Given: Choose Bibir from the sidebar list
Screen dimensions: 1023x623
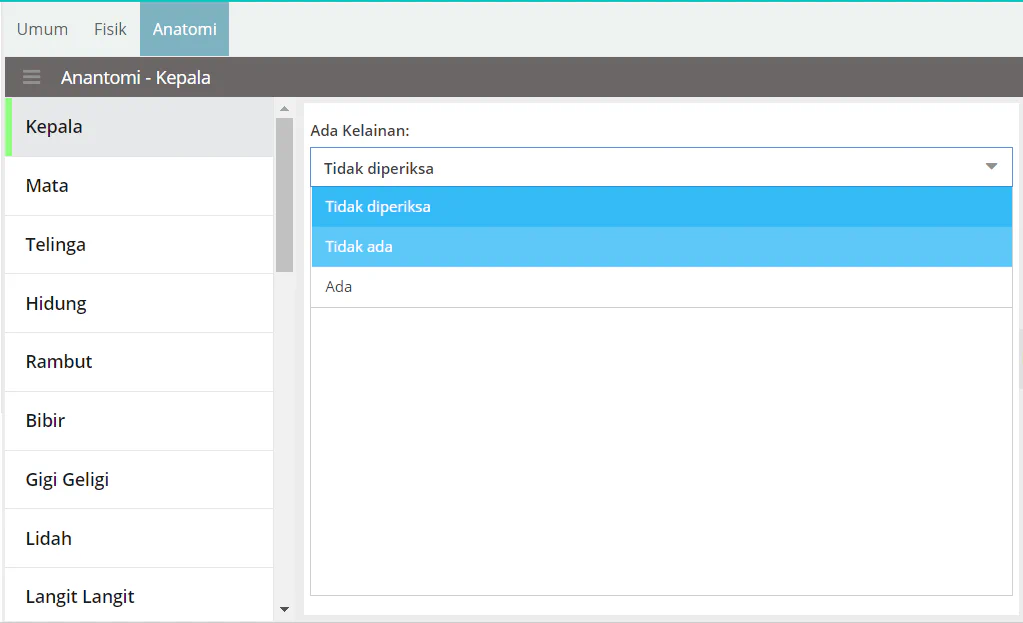Looking at the screenshot, I should pyautogui.click(x=139, y=421).
